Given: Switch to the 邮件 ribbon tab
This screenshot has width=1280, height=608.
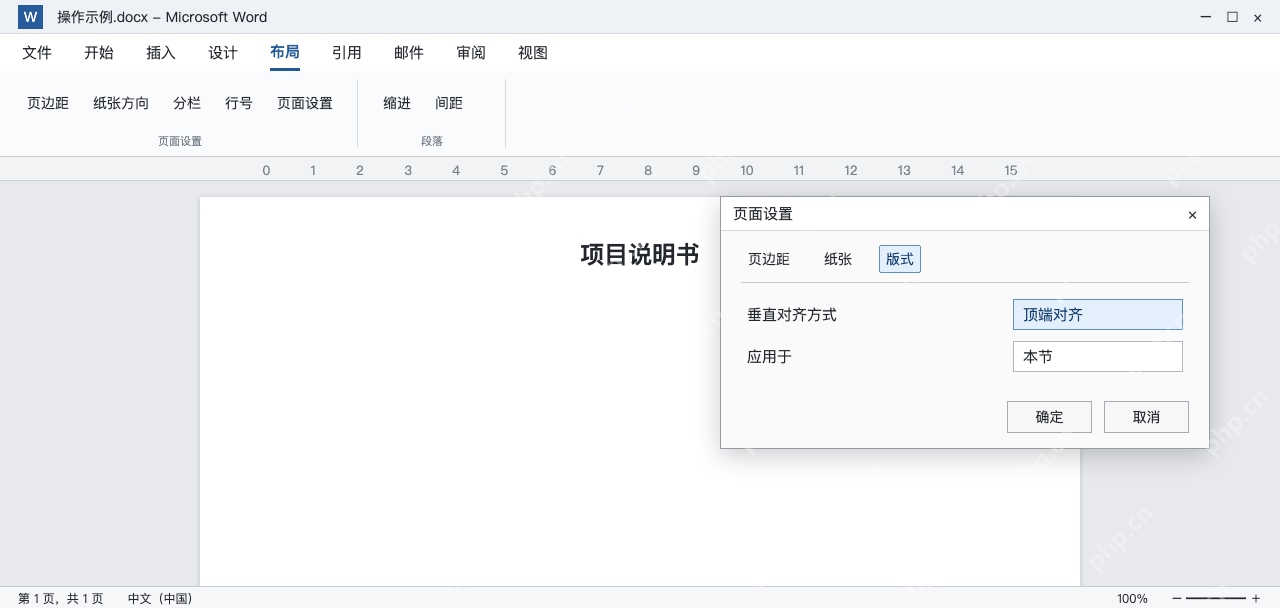Looking at the screenshot, I should click(x=409, y=53).
